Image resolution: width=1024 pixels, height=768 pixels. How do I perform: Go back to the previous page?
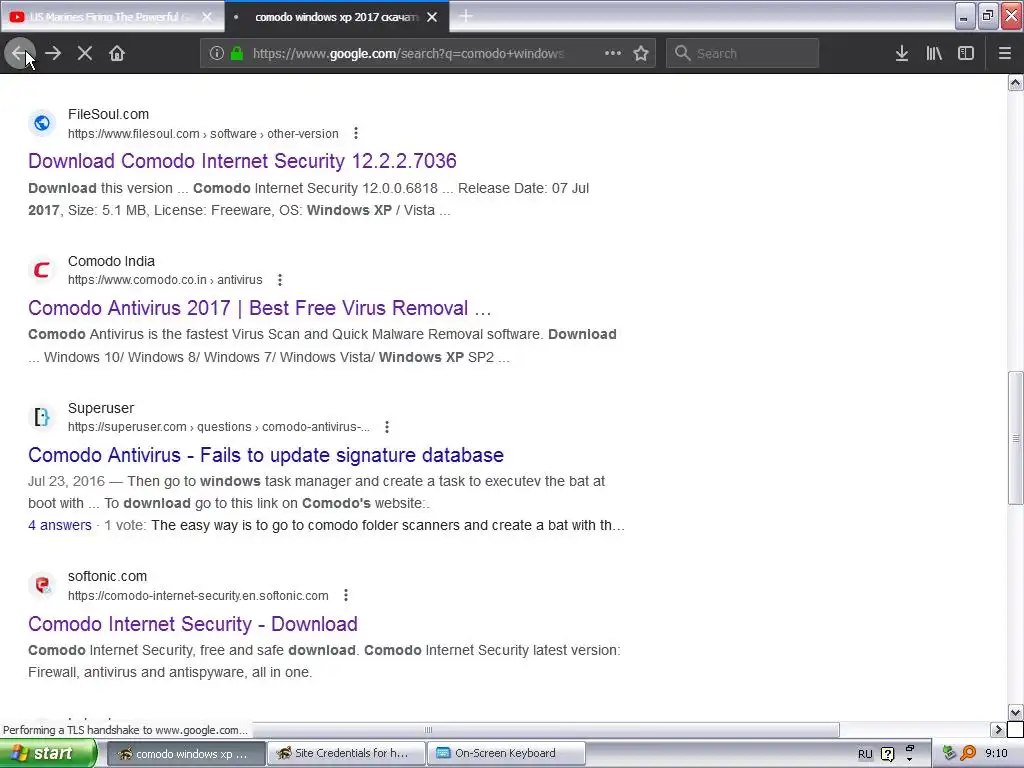(19, 54)
